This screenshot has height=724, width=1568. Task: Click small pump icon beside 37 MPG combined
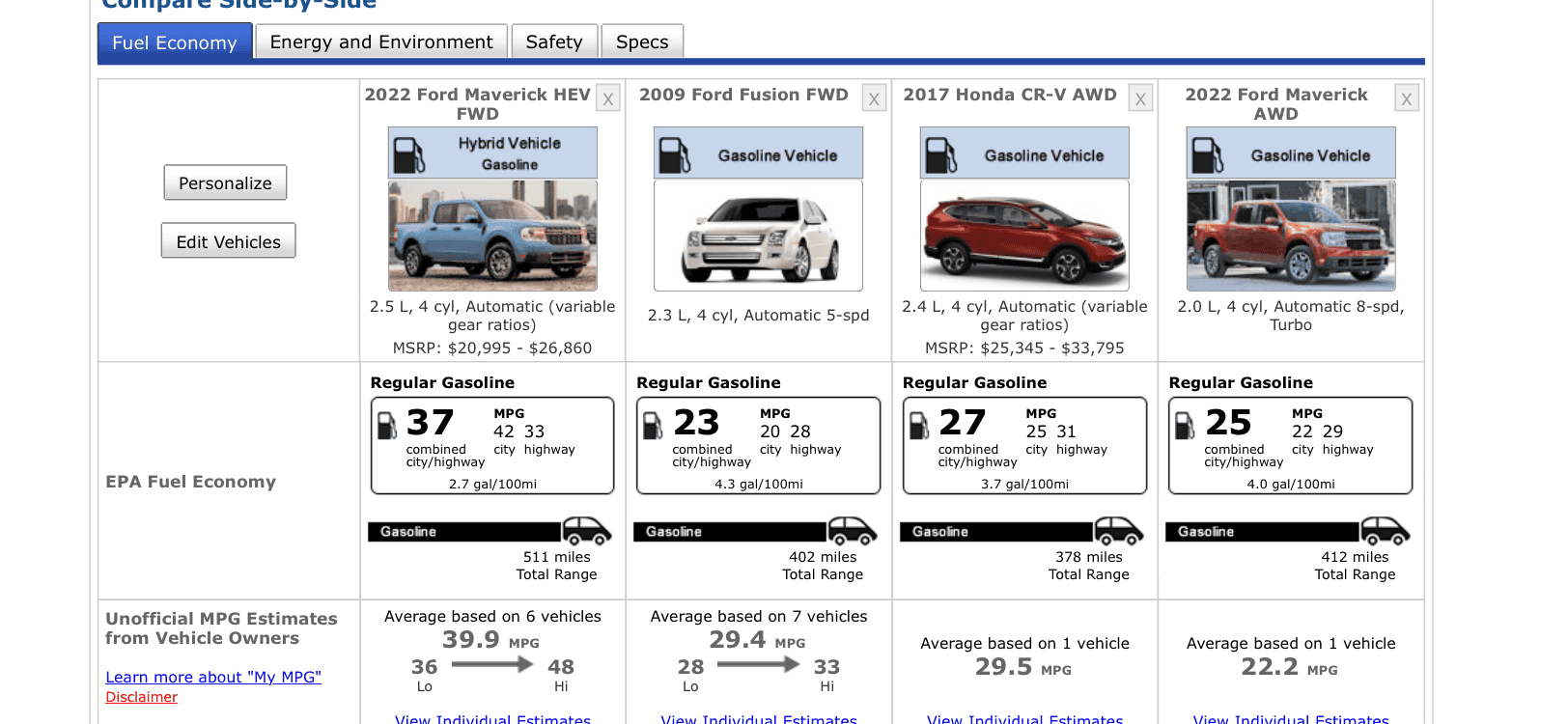387,425
